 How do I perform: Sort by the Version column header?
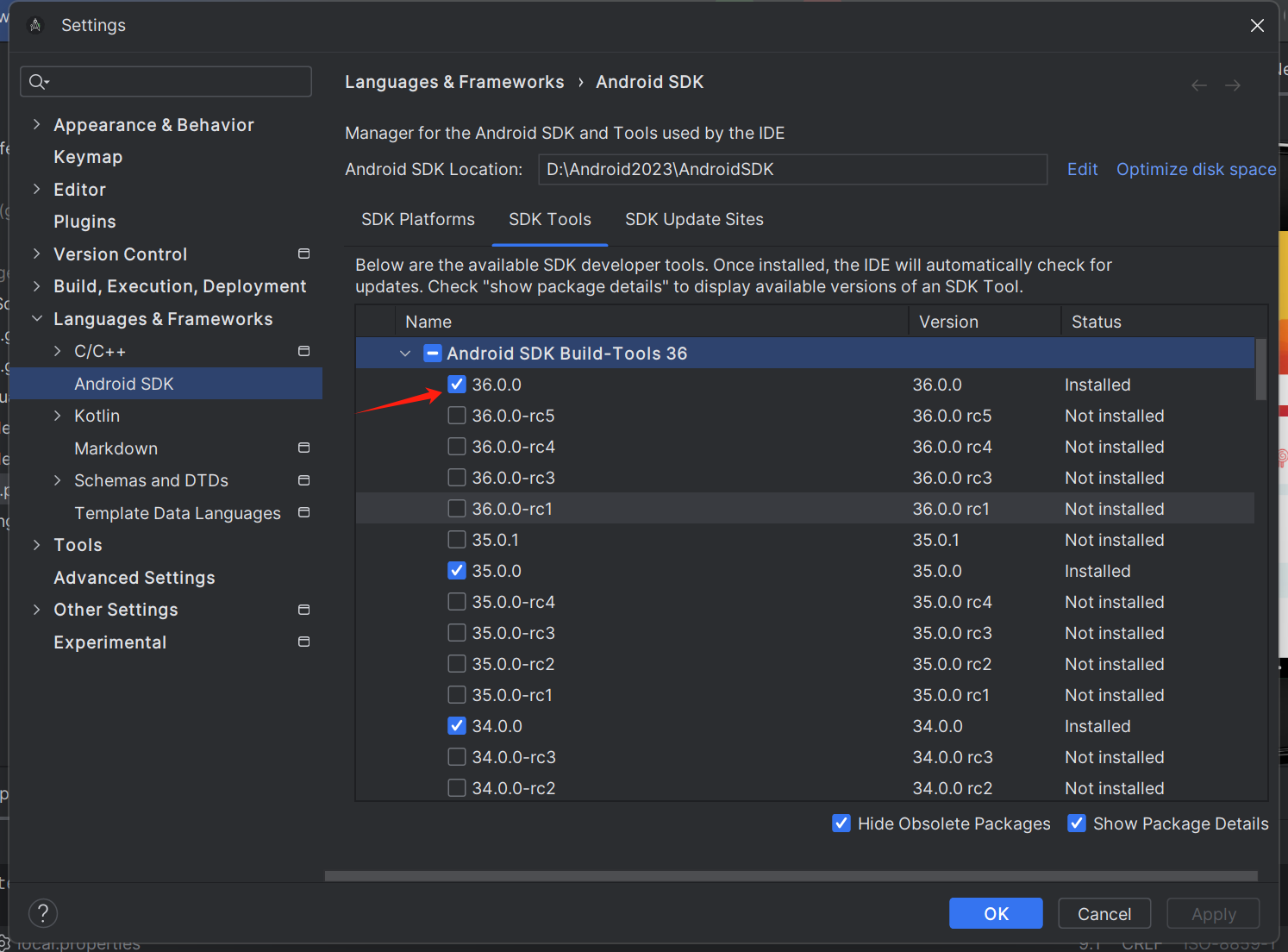[x=985, y=322]
